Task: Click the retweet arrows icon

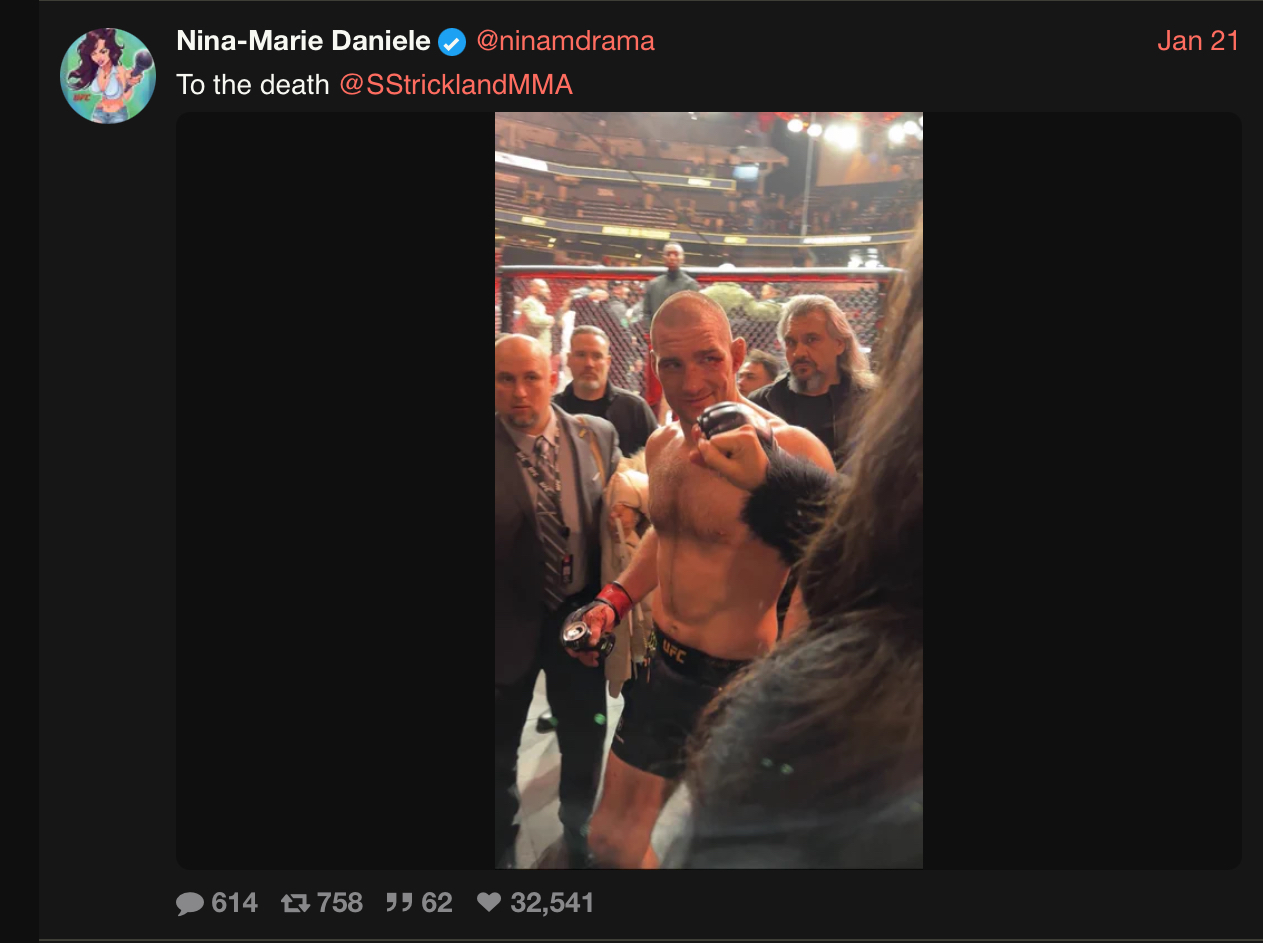Action: (x=296, y=904)
